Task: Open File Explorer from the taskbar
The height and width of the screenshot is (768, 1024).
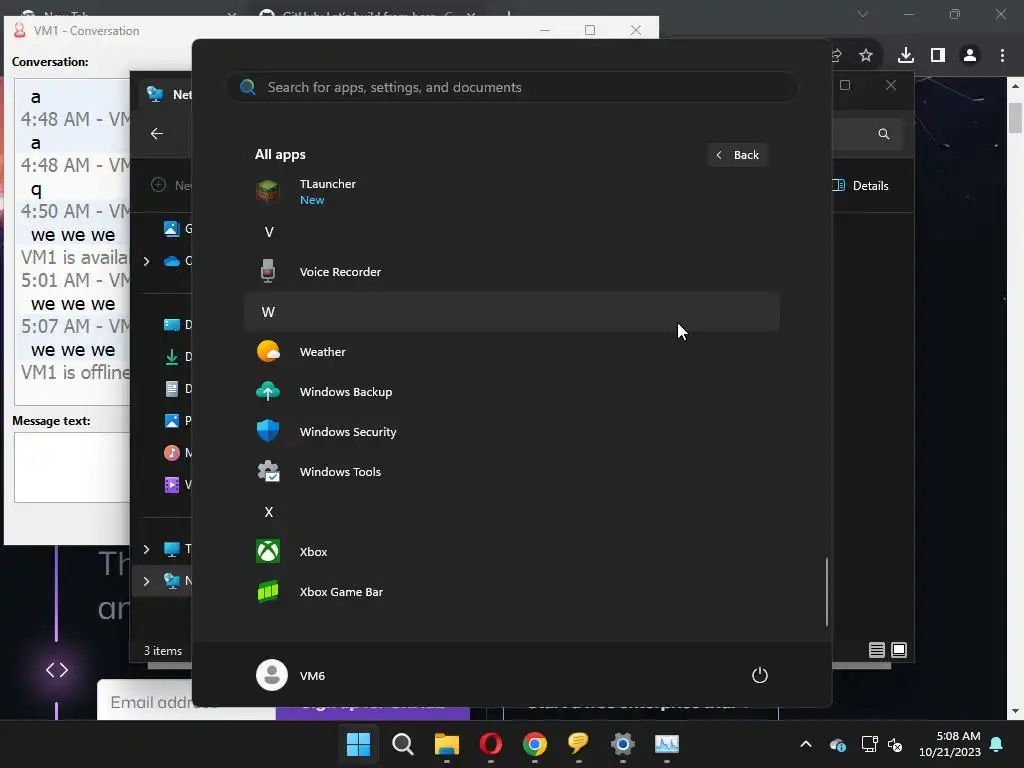Action: [x=447, y=744]
